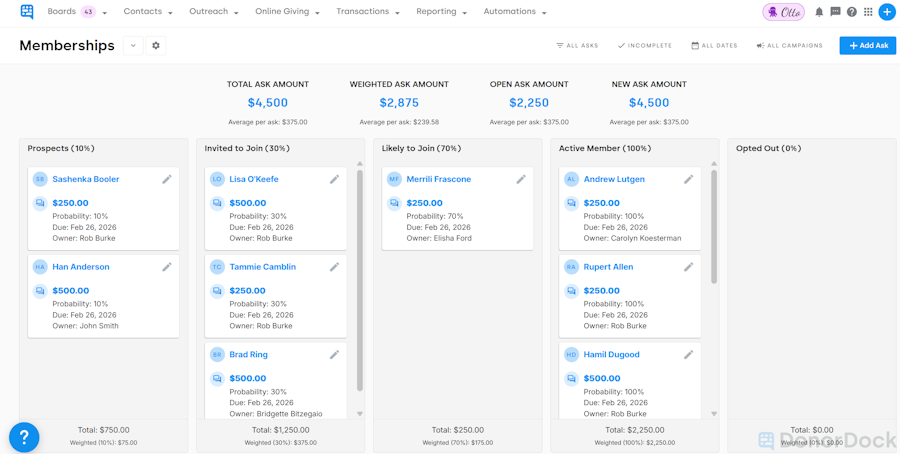Open the Reporting menu

pyautogui.click(x=441, y=12)
